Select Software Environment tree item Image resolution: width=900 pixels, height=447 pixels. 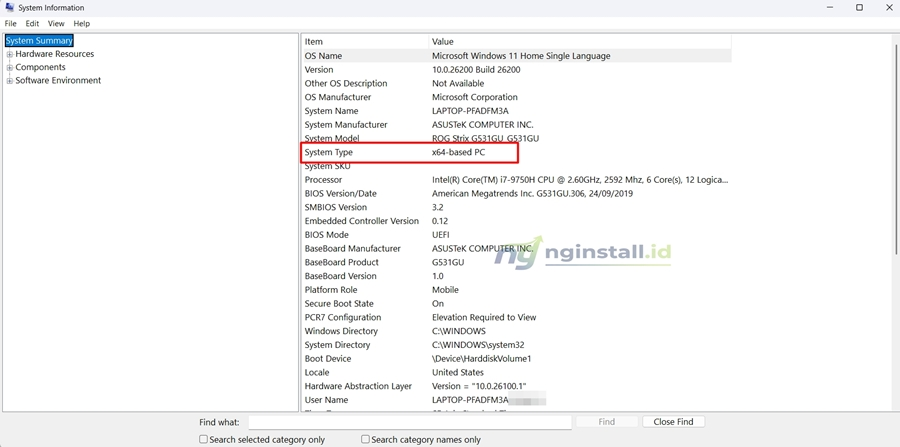pos(58,80)
